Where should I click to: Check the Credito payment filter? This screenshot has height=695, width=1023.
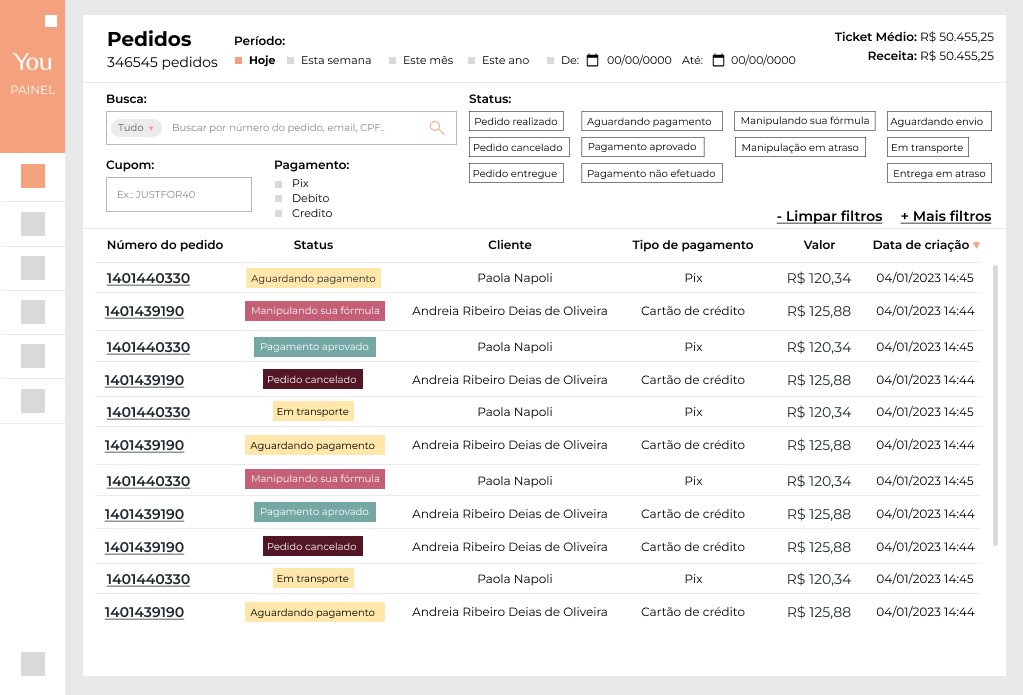(279, 214)
